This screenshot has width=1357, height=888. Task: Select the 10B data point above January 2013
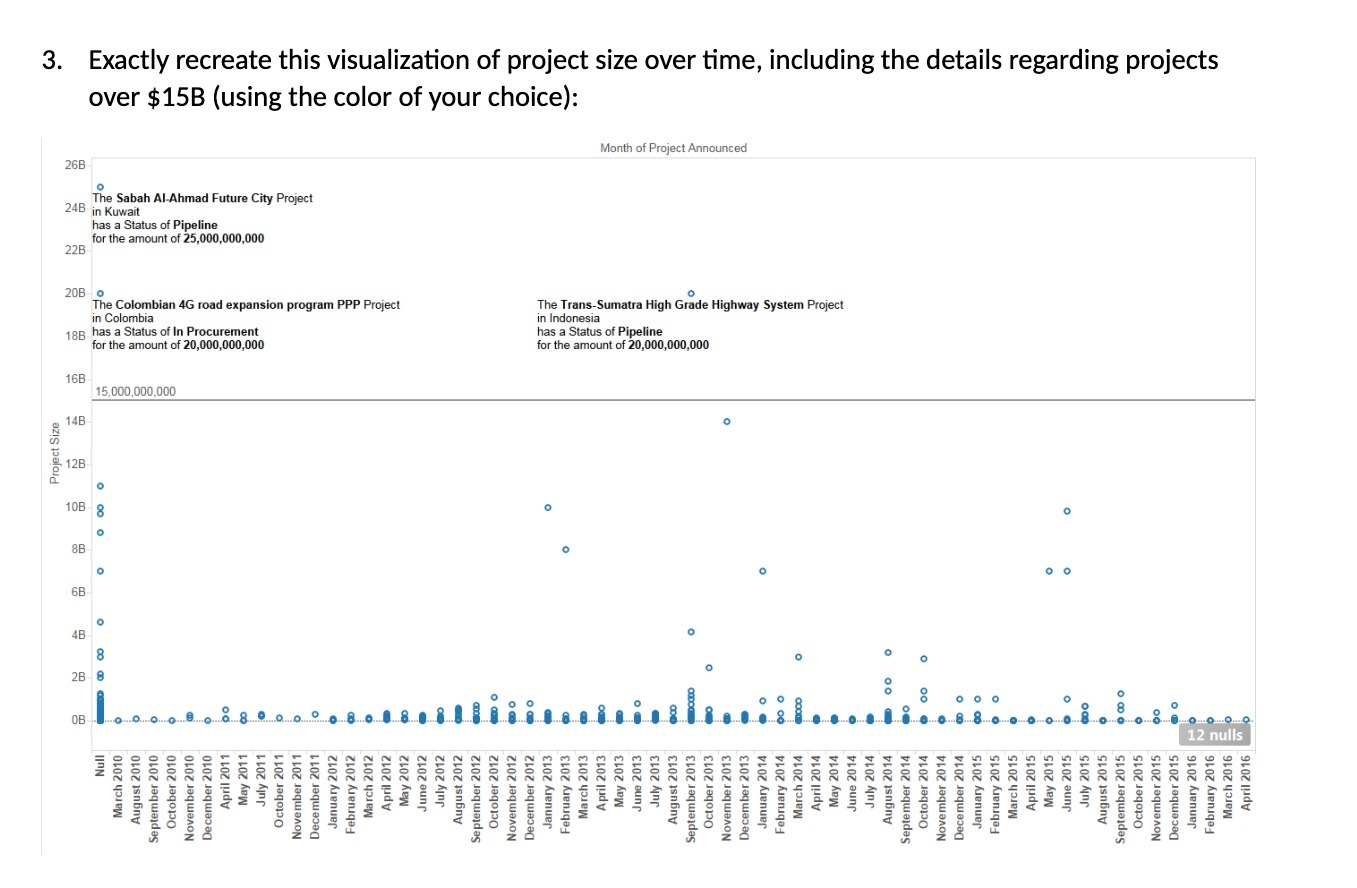pyautogui.click(x=548, y=507)
